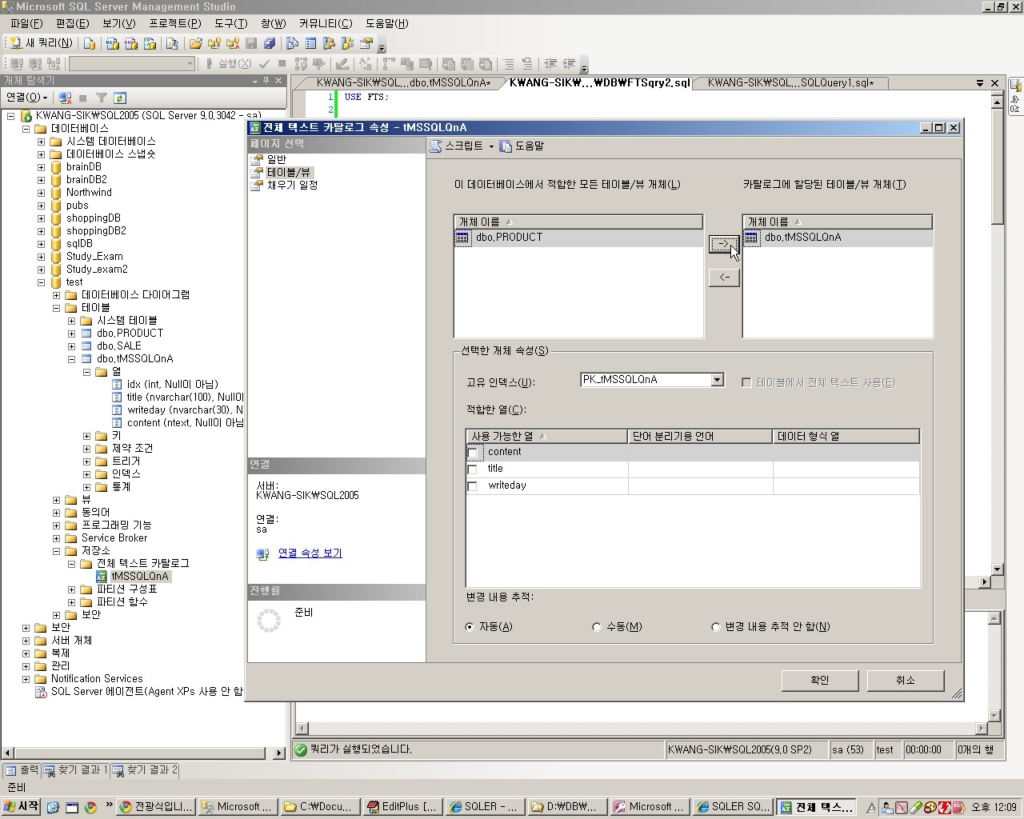Click the 시작 Start button
1024x819 pixels.
(x=22, y=807)
